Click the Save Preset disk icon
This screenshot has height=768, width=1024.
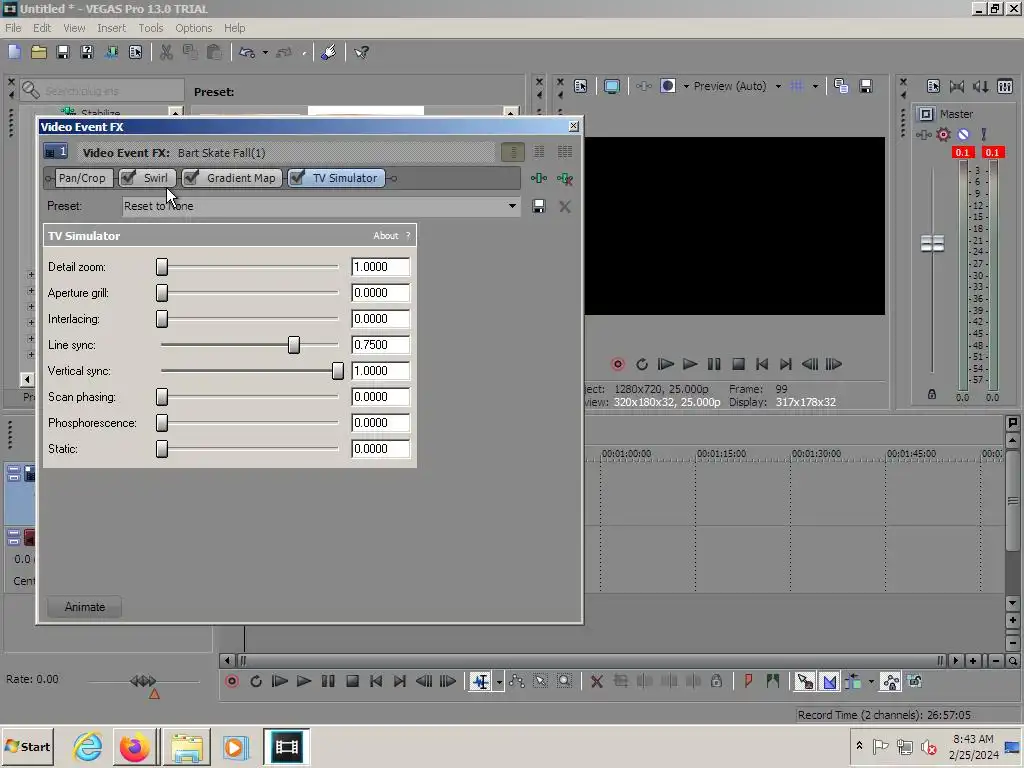click(539, 206)
